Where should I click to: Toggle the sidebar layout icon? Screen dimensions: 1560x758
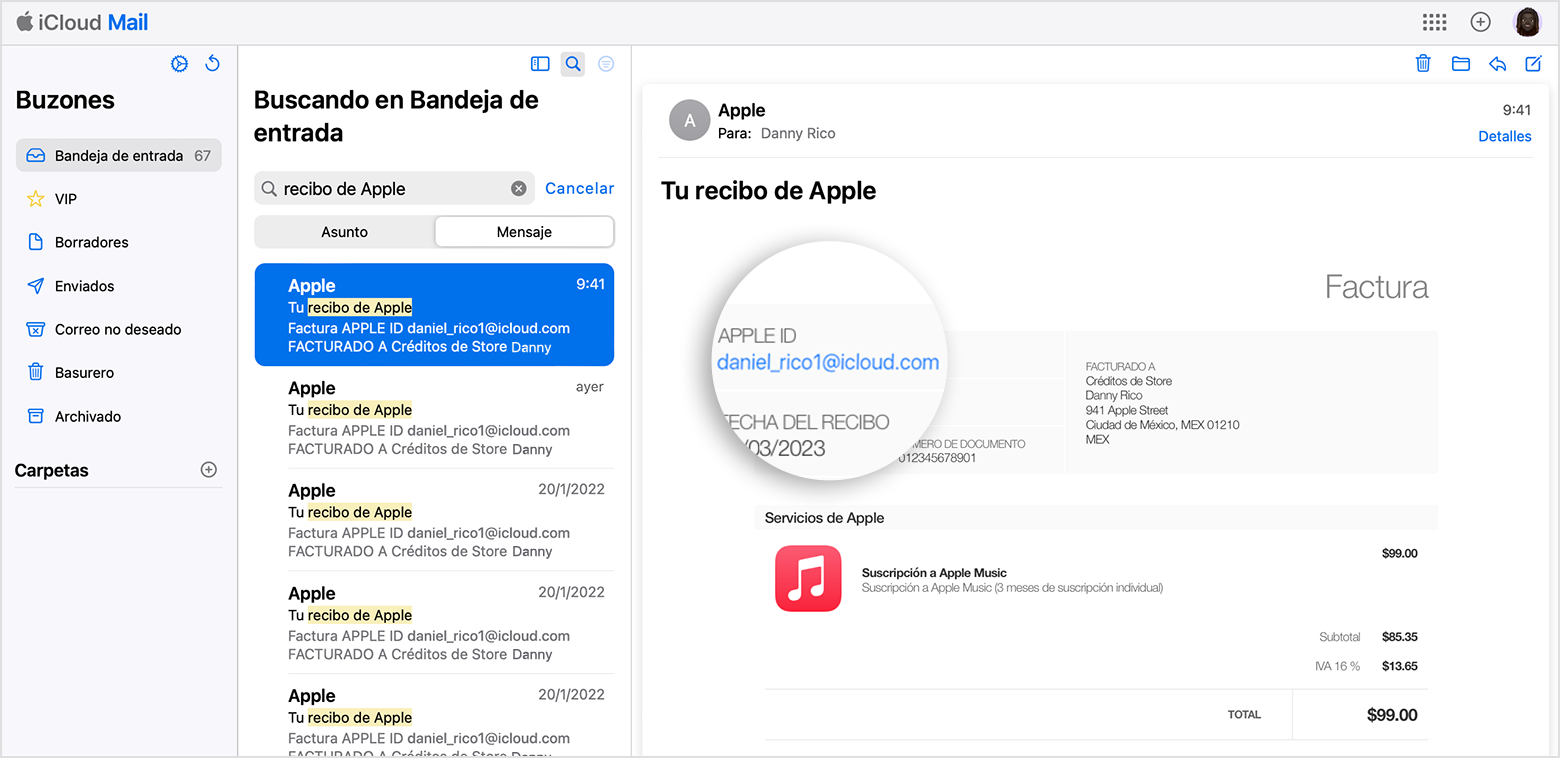(x=540, y=64)
